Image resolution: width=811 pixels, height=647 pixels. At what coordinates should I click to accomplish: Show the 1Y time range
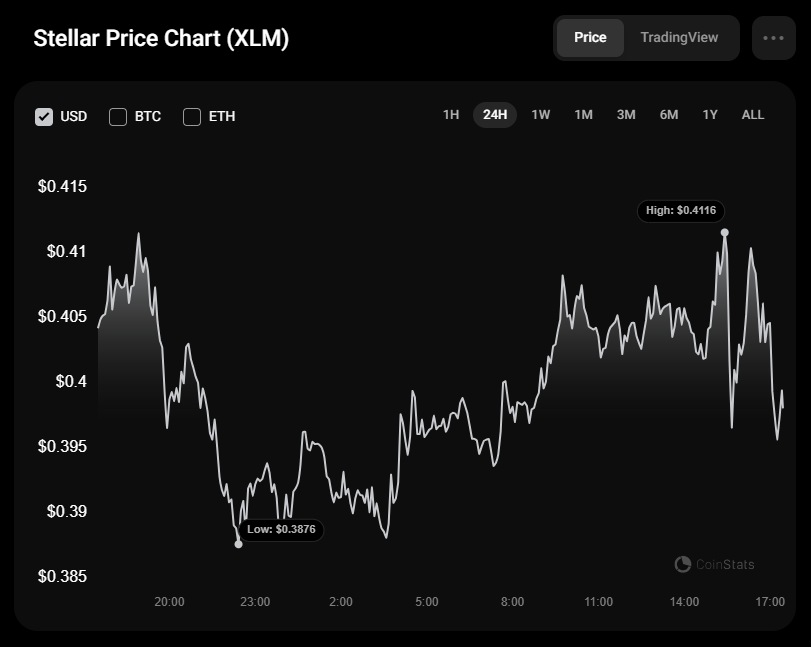click(710, 115)
